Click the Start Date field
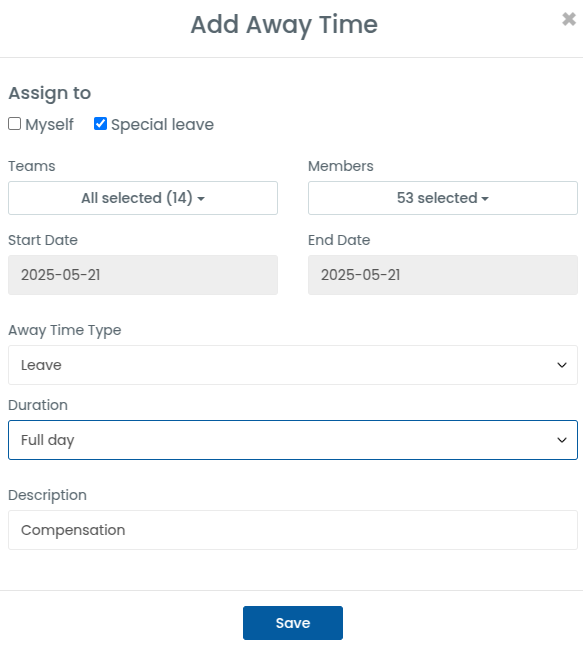Image resolution: width=583 pixels, height=649 pixels. [143, 275]
